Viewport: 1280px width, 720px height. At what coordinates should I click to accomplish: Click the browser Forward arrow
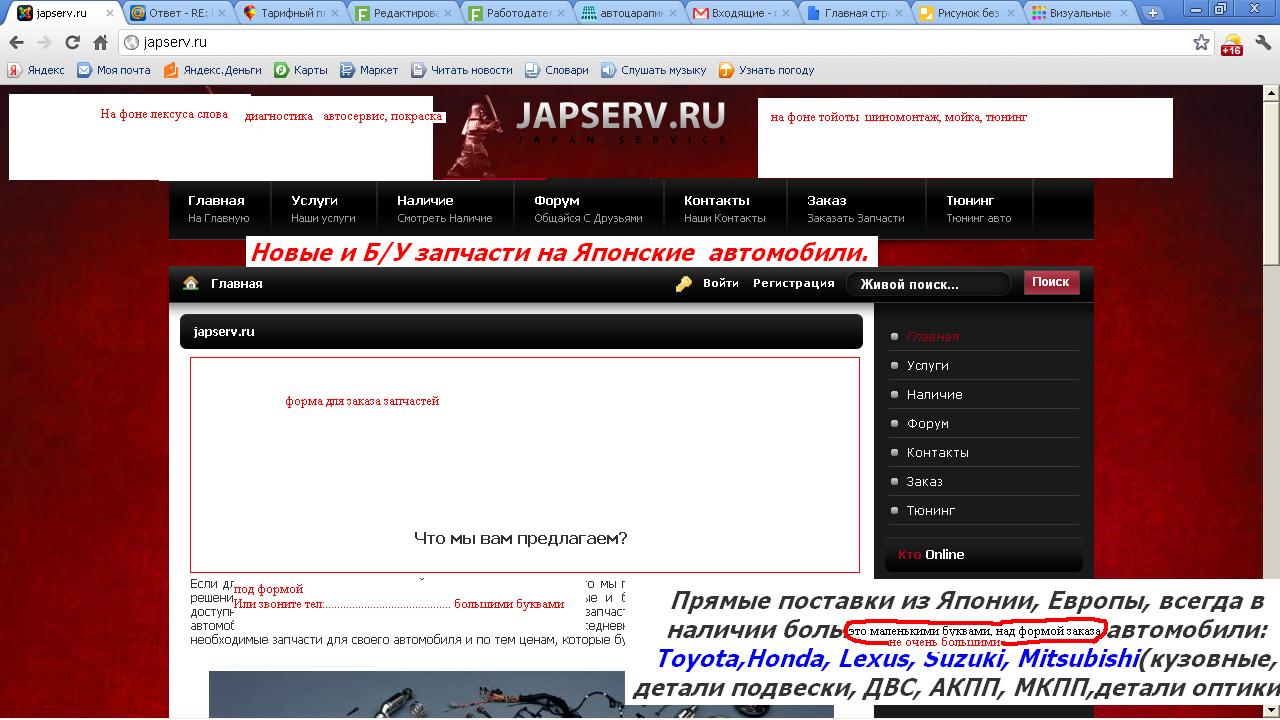coord(44,43)
